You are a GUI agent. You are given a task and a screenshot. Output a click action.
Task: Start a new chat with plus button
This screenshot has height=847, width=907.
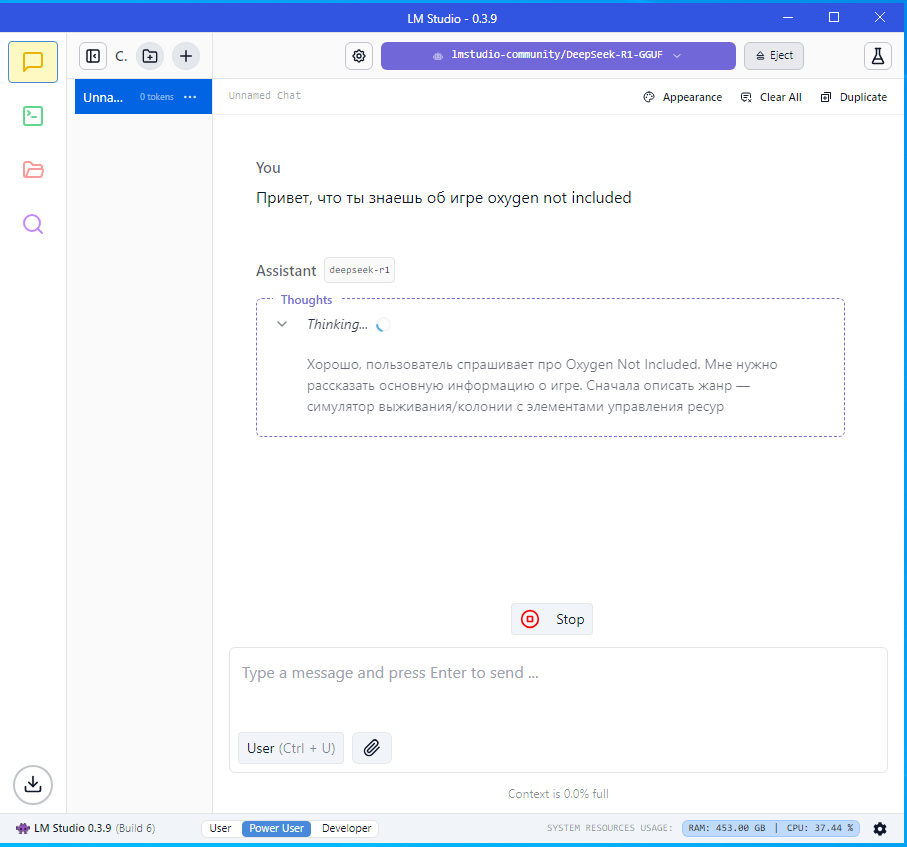pos(186,56)
